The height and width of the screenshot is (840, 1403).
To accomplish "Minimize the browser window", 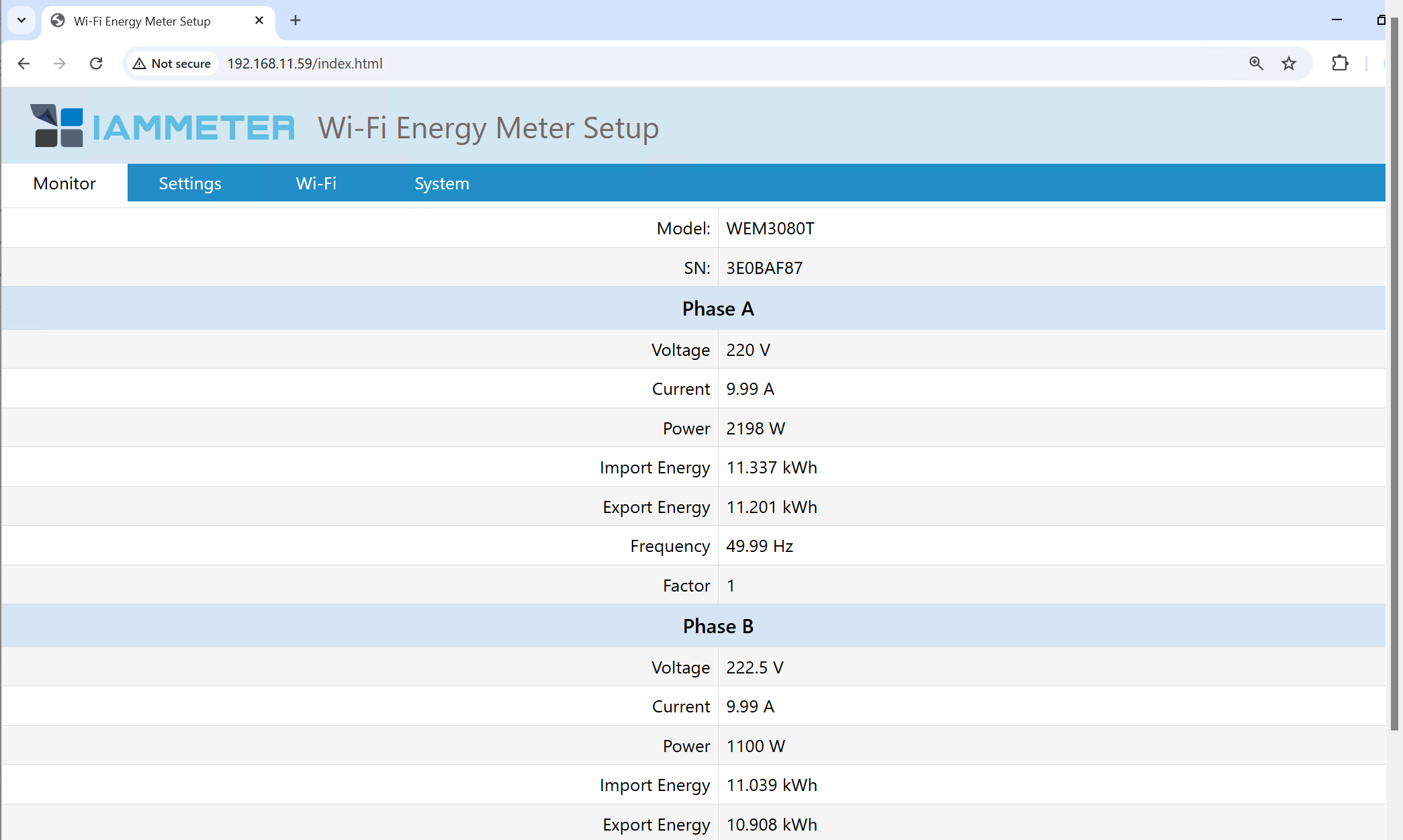I will pos(1337,20).
